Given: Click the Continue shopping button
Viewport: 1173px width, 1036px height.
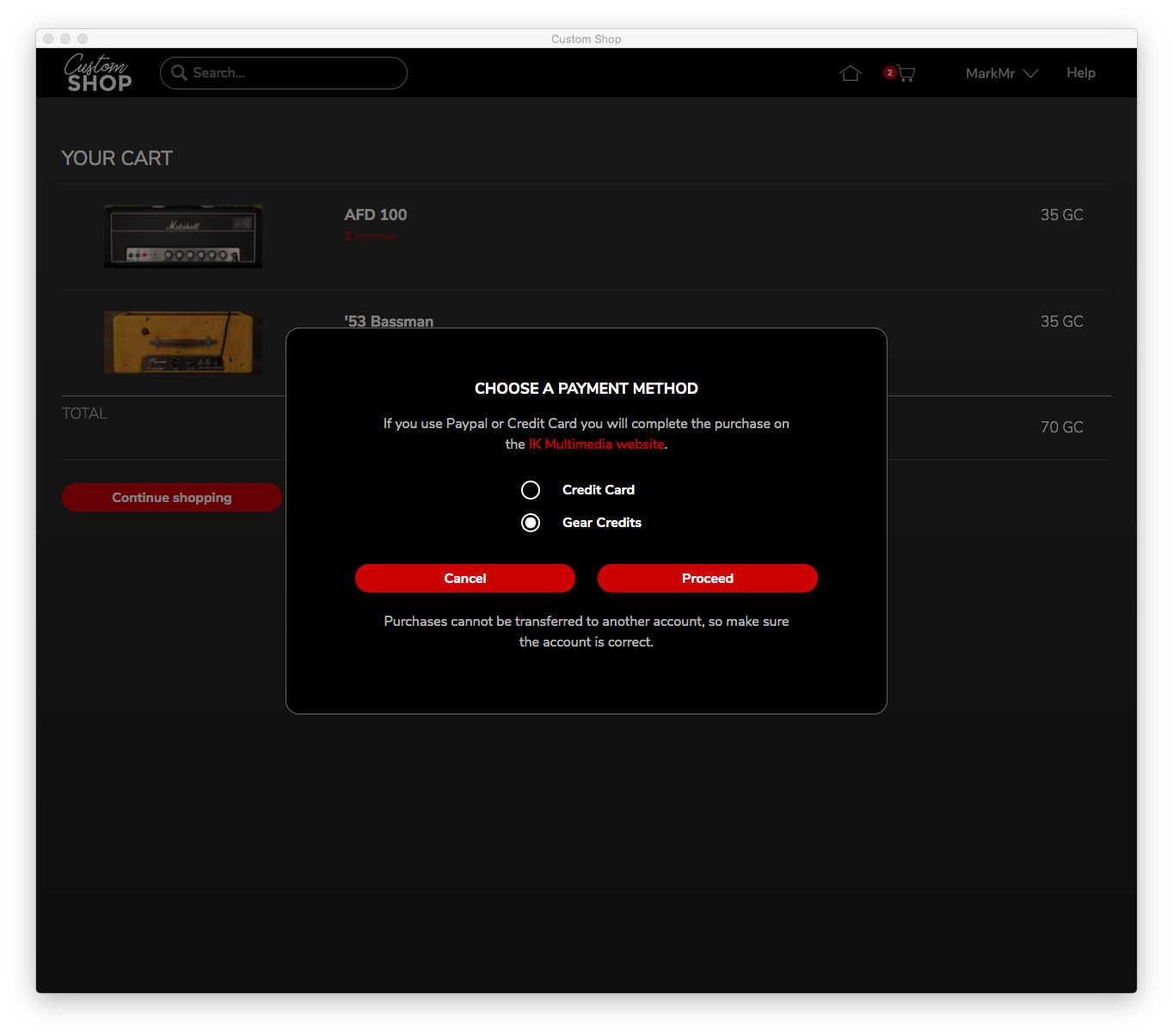Looking at the screenshot, I should 171,498.
